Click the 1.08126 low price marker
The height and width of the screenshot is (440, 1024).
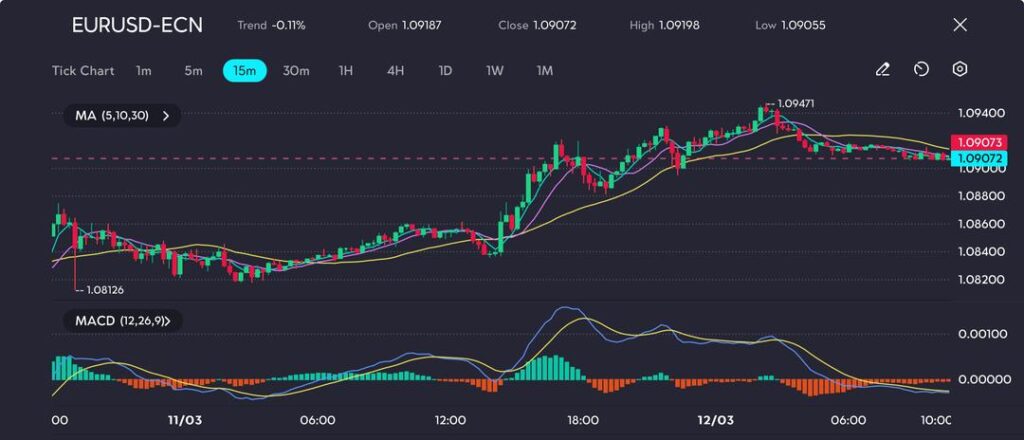[x=104, y=290]
